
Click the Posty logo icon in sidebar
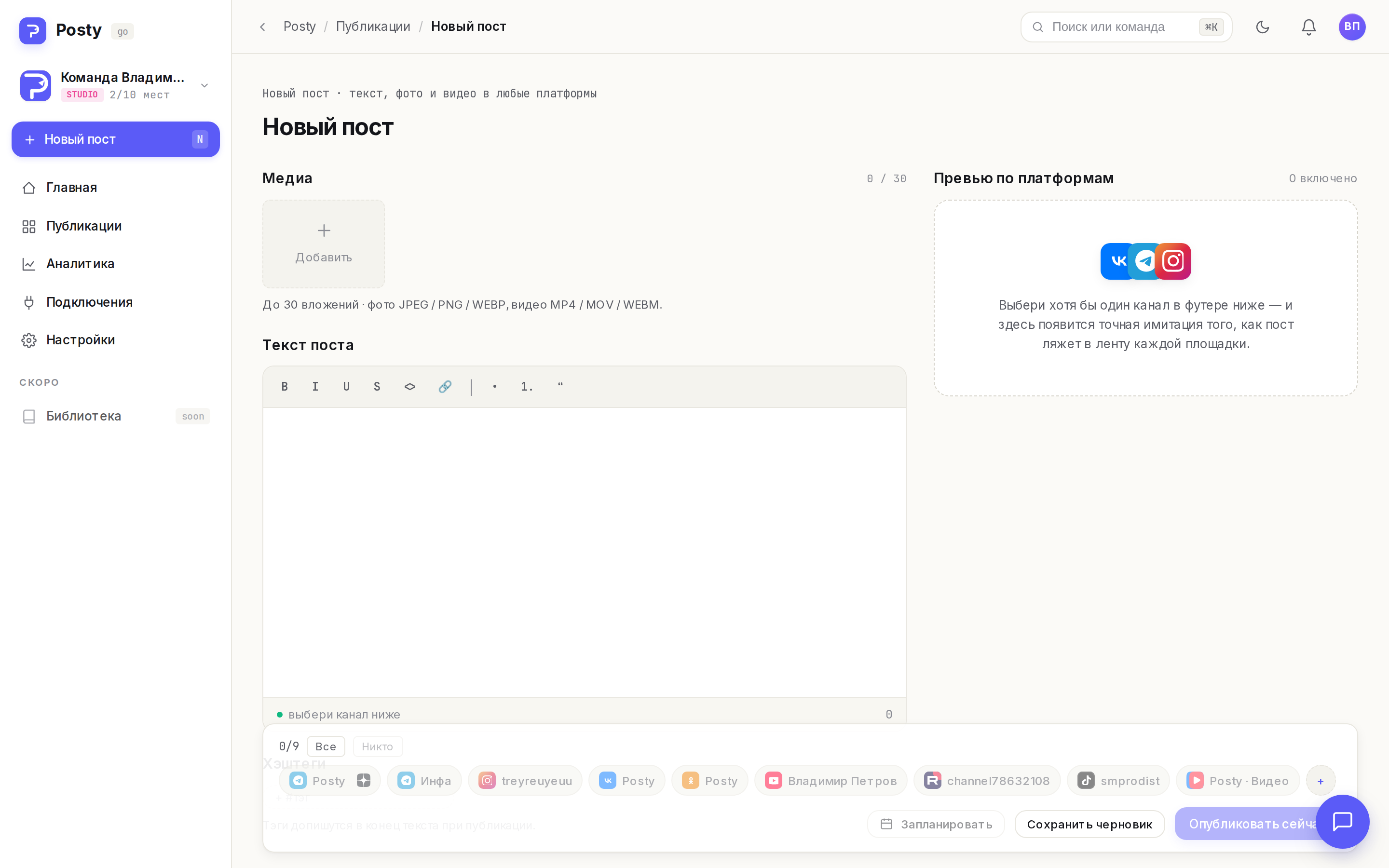[33, 30]
